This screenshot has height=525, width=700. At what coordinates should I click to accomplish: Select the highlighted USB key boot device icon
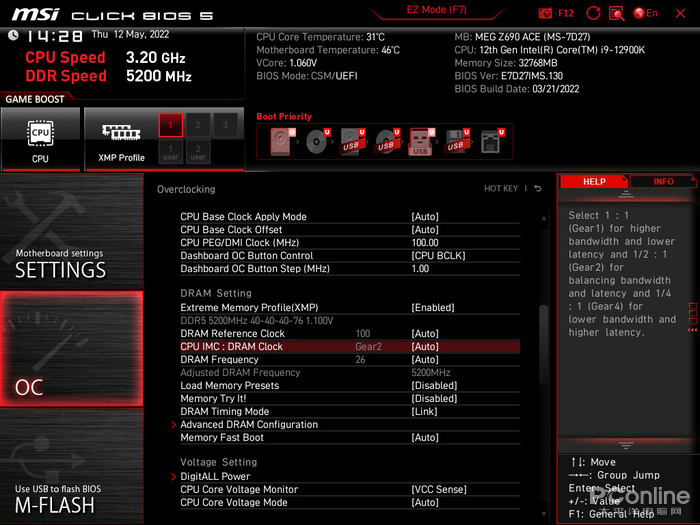click(421, 142)
